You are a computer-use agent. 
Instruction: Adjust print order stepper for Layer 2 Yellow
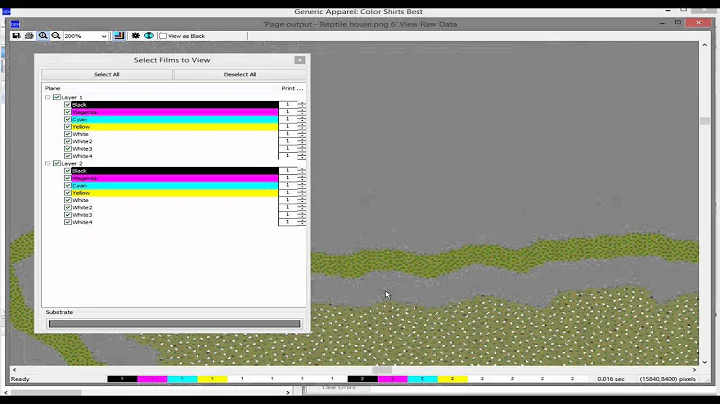click(x=302, y=193)
